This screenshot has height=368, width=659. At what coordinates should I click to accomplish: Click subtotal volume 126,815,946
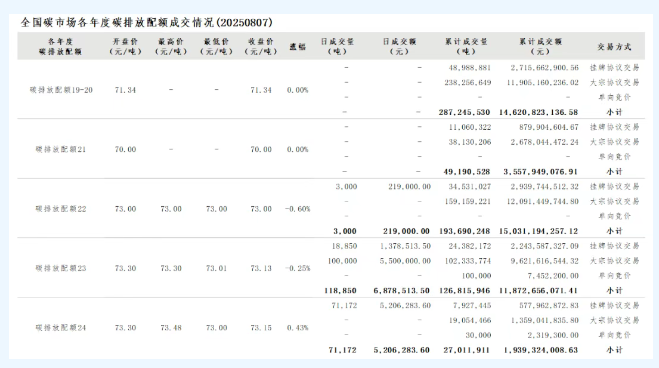(x=464, y=291)
